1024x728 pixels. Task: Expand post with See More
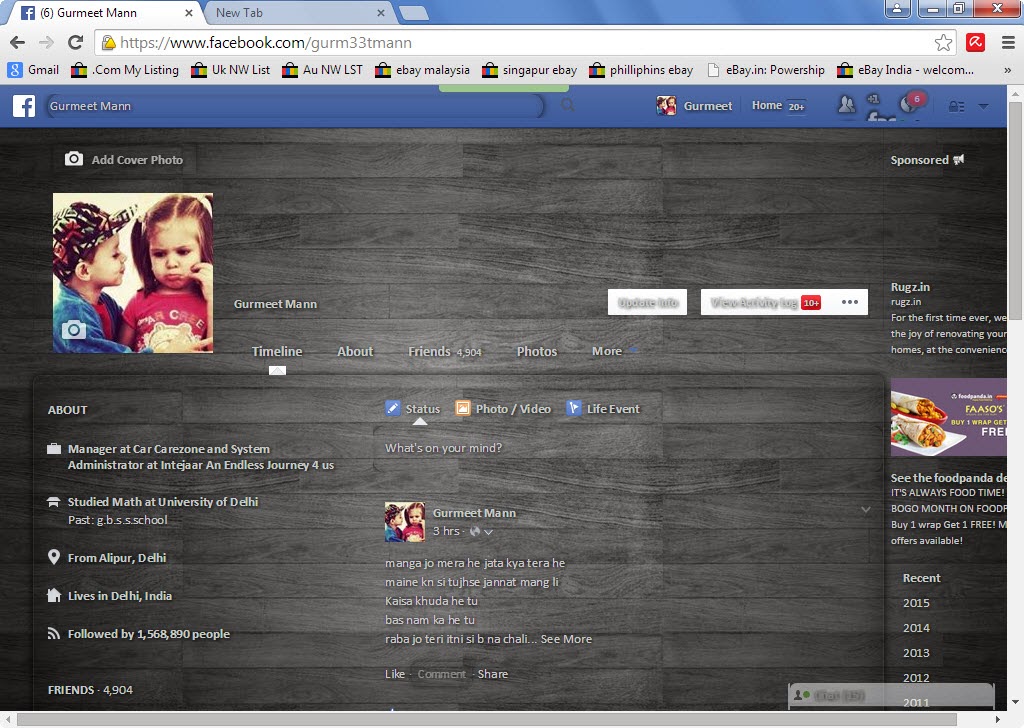[566, 639]
